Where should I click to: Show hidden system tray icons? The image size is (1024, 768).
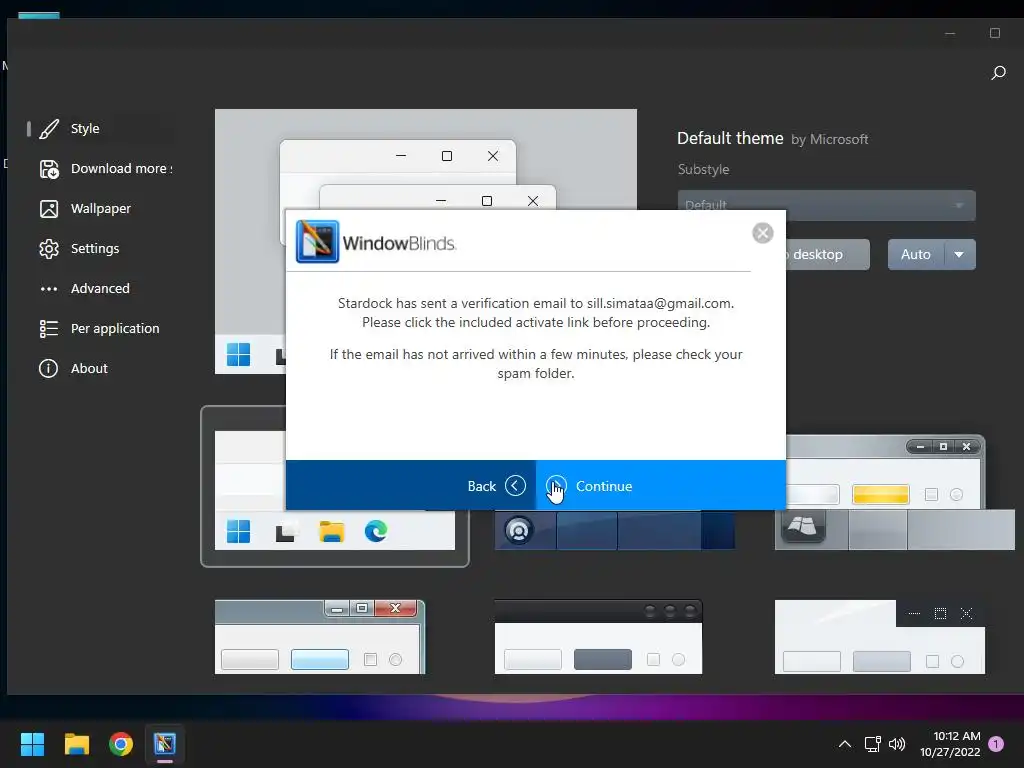pyautogui.click(x=844, y=744)
